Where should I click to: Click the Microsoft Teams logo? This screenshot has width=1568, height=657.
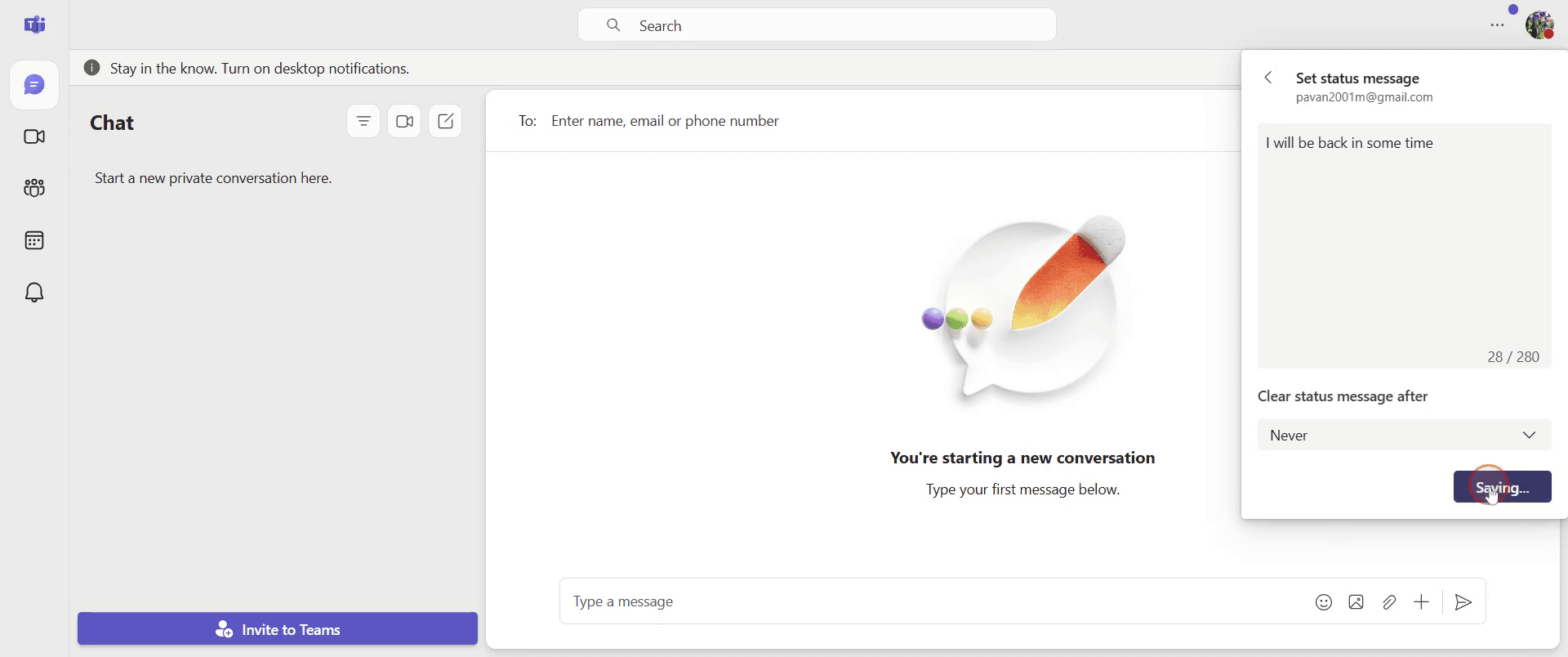click(34, 25)
